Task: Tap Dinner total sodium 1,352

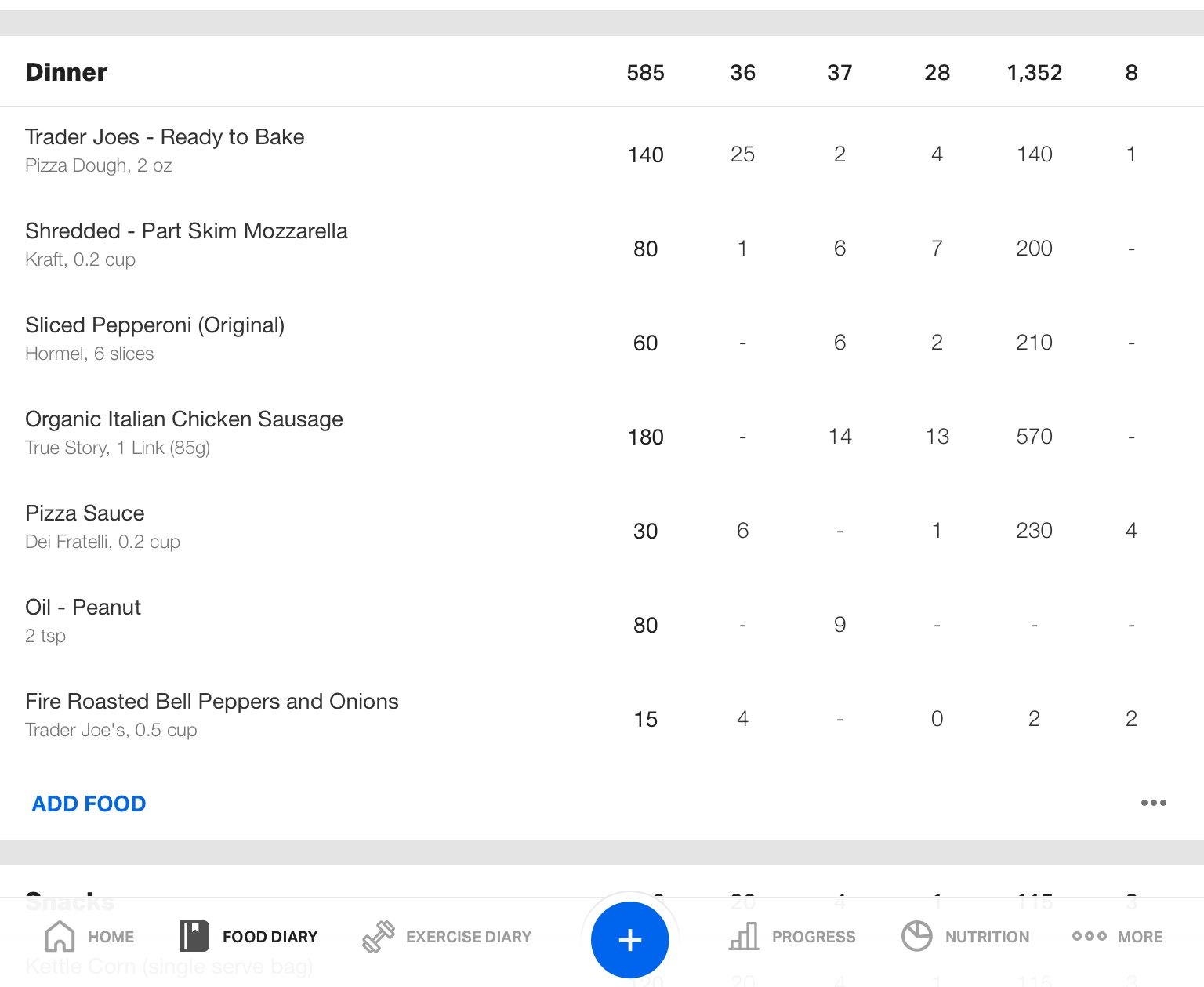Action: 1034,73
